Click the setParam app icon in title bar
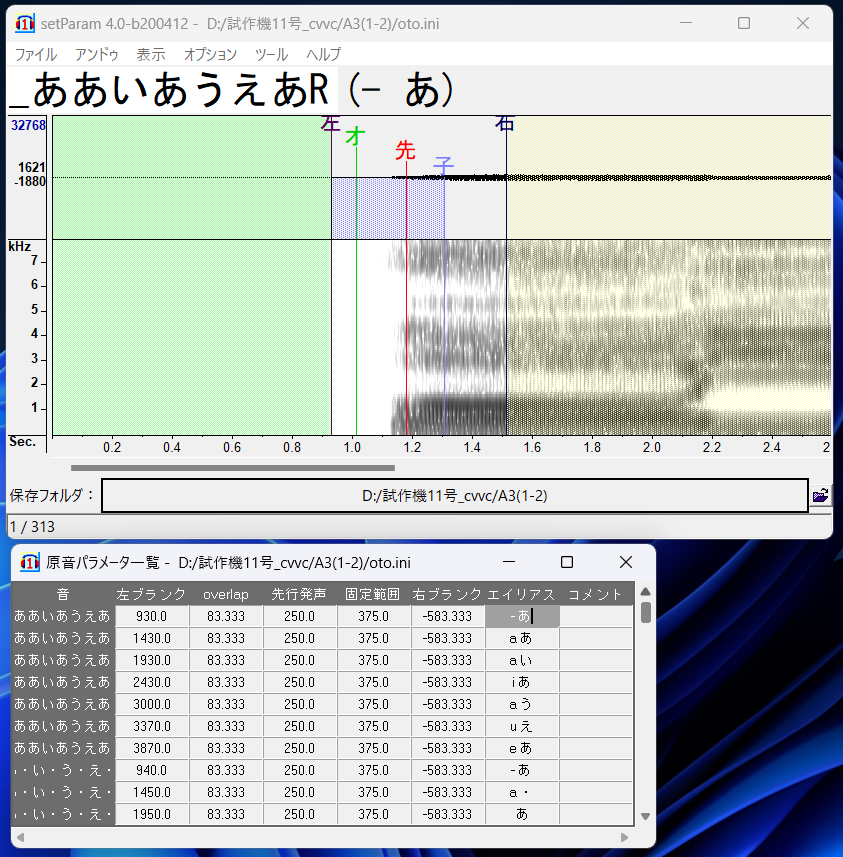This screenshot has height=857, width=843. point(25,24)
